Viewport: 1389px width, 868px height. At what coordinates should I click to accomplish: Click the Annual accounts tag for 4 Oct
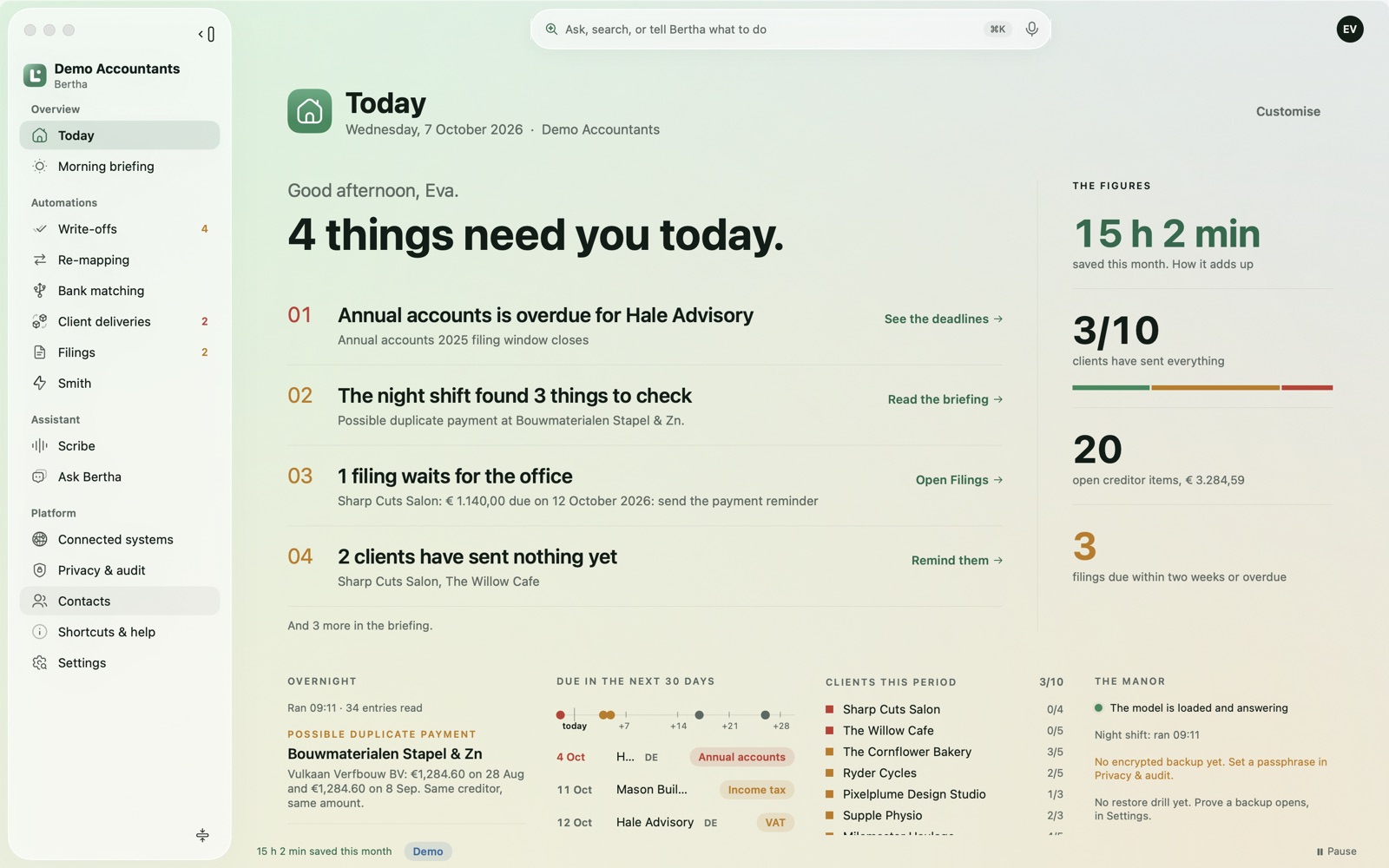click(741, 757)
